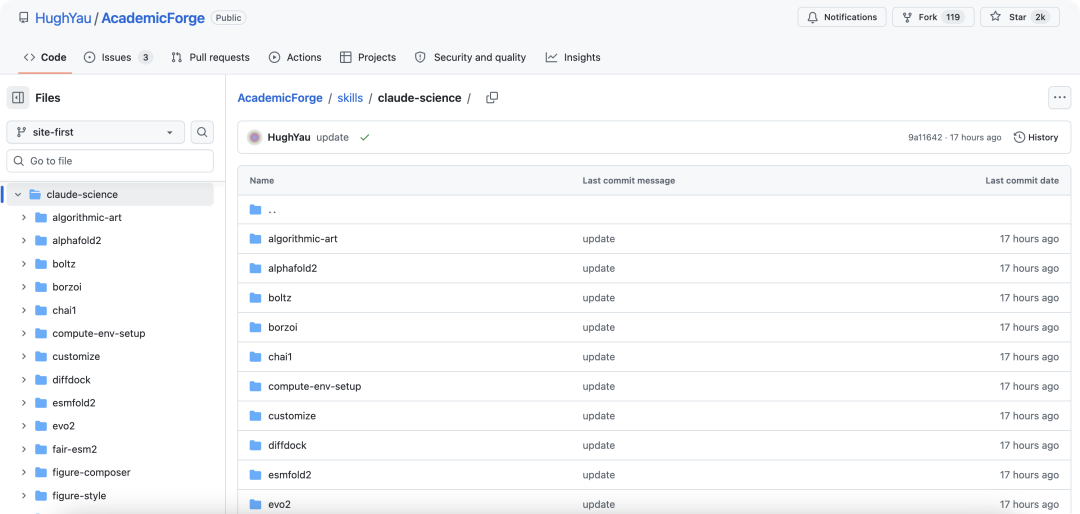The width and height of the screenshot is (1080, 514).
Task: Open the Projects tab
Action: point(368,57)
